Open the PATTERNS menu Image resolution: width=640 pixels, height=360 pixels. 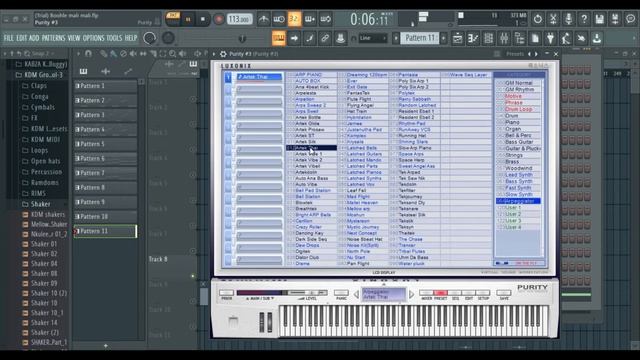coord(53,38)
